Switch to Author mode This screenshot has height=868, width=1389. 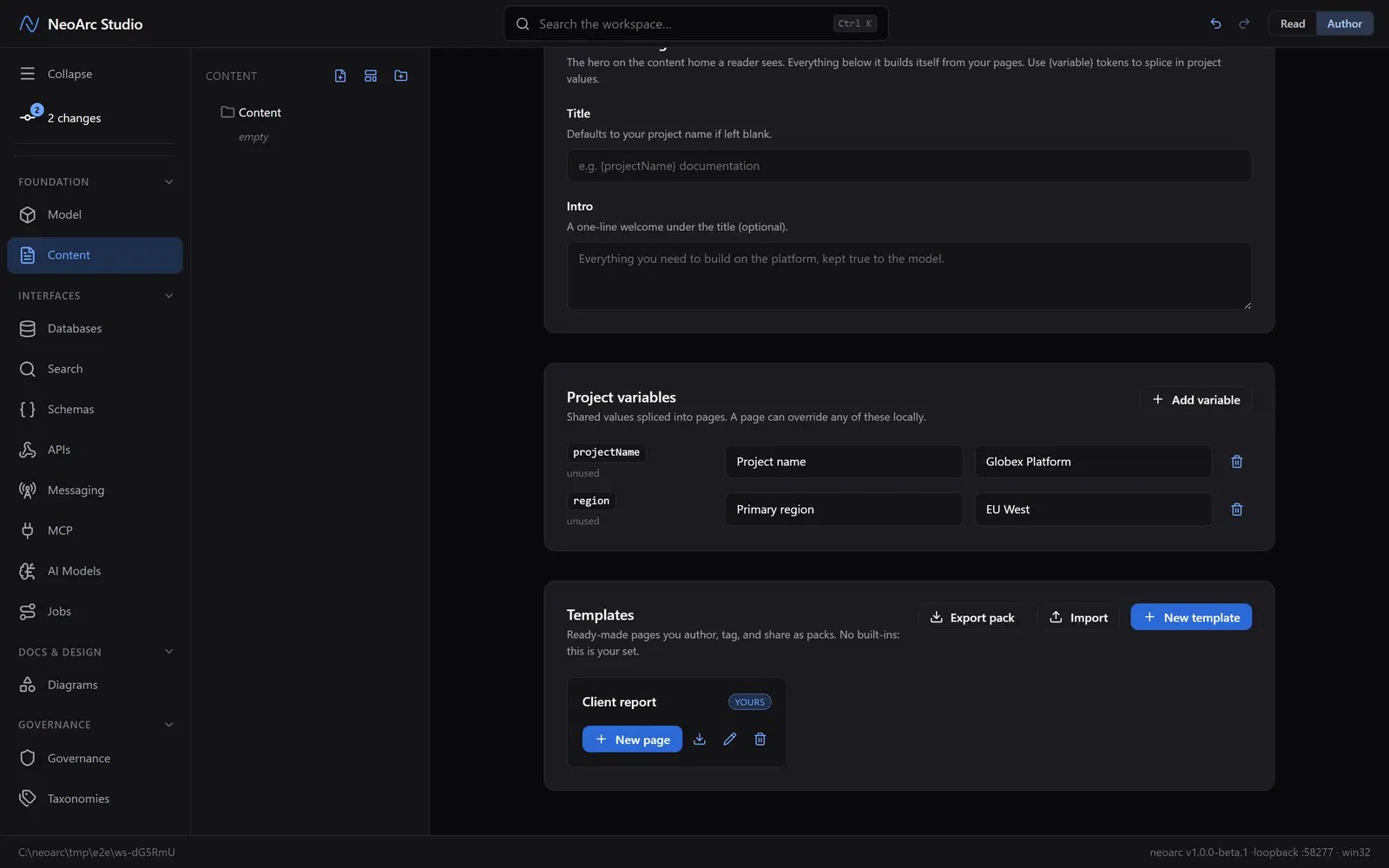(x=1345, y=23)
